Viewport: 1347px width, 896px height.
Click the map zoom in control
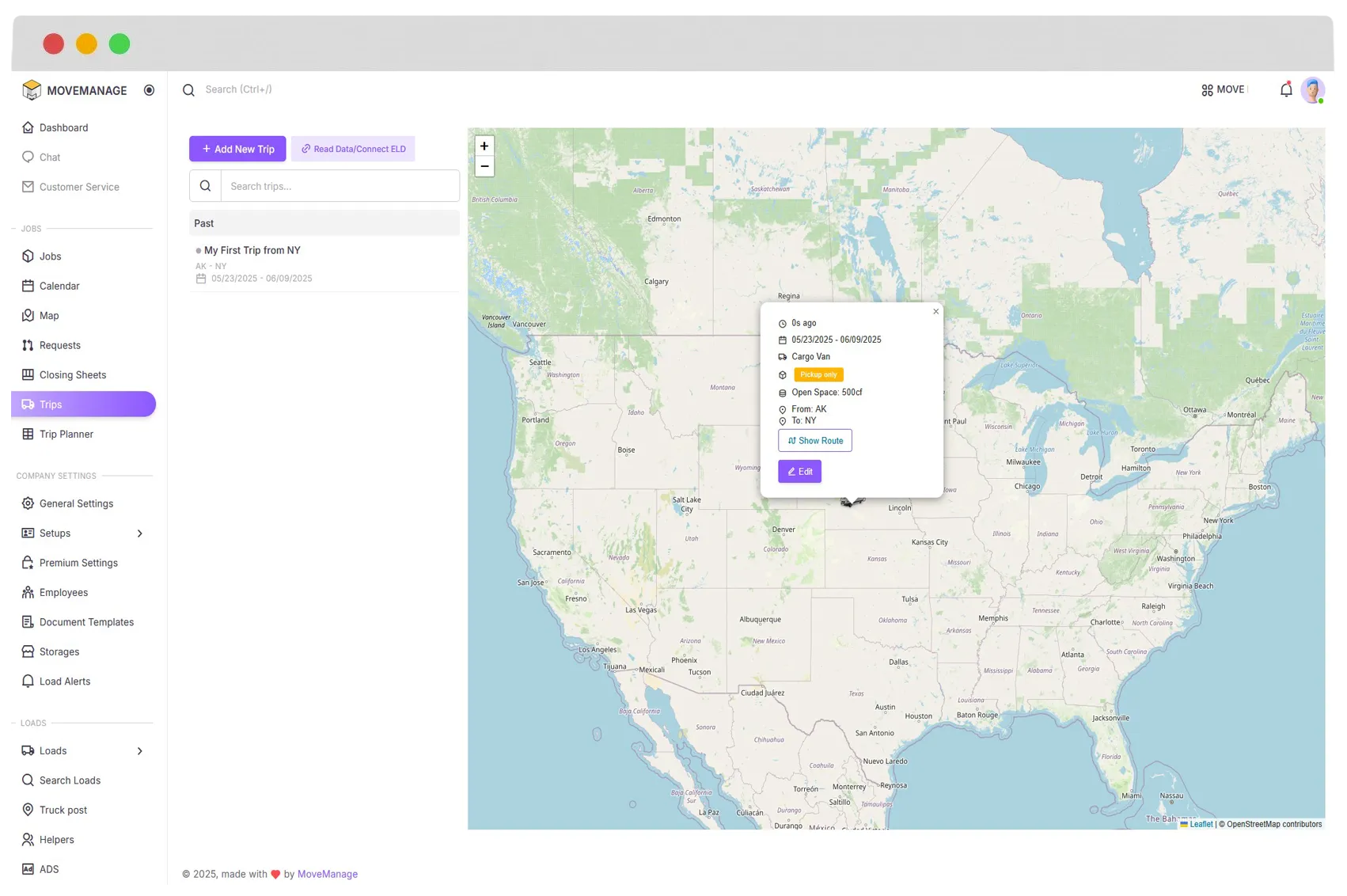coord(484,146)
